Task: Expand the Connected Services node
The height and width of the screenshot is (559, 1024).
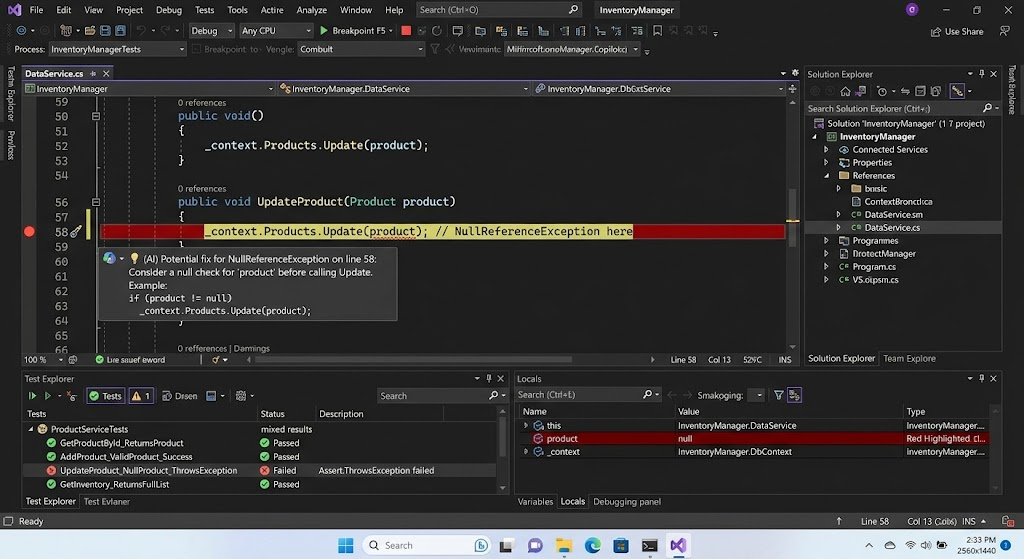Action: pyautogui.click(x=825, y=150)
